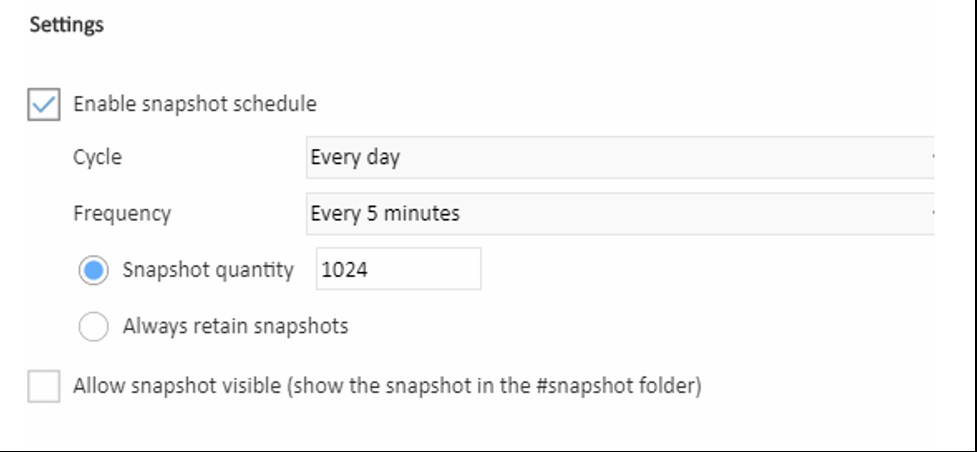
Task: Click the "Frequency" field label
Action: click(121, 213)
